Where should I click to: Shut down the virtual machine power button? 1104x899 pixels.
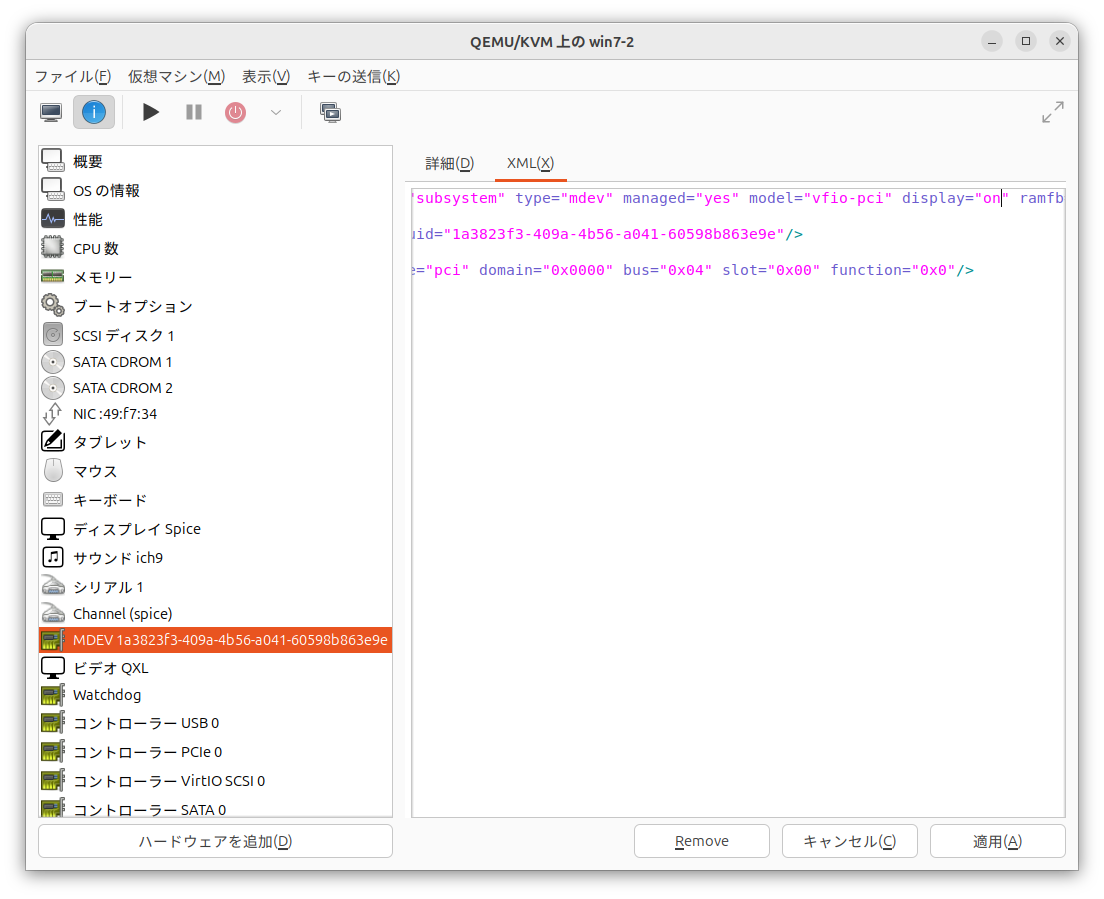235,113
